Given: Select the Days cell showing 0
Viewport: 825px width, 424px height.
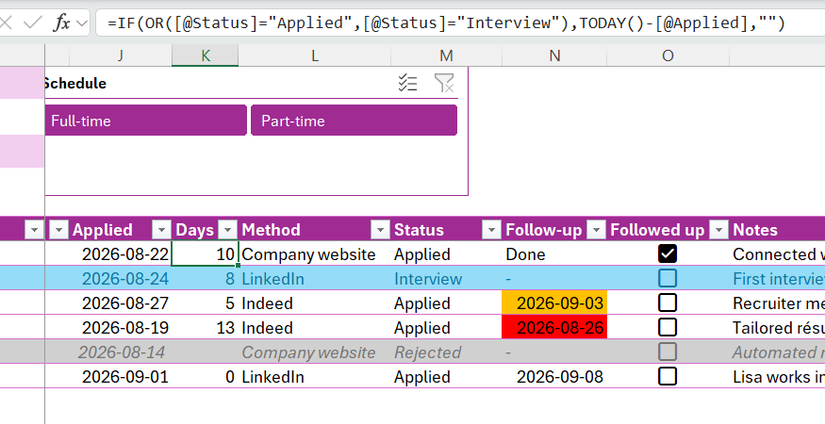Looking at the screenshot, I should [205, 377].
